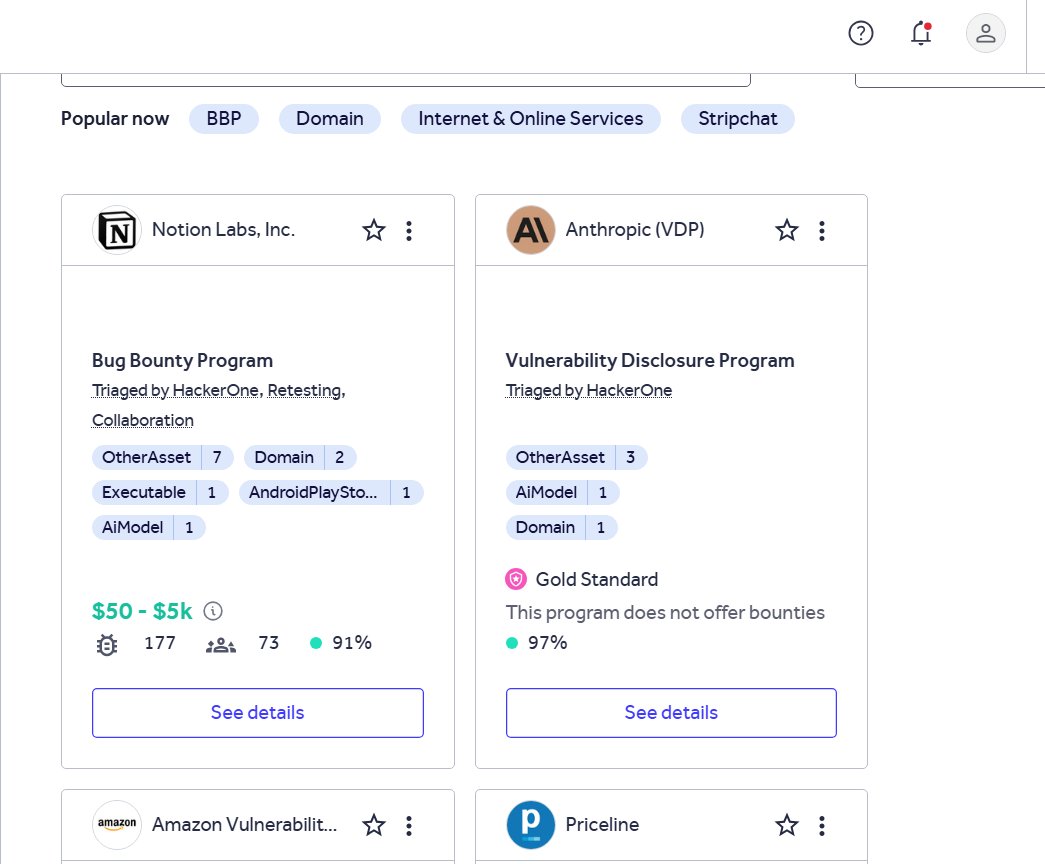Click the Anthropic logo icon
Image resolution: width=1045 pixels, height=864 pixels.
530,230
